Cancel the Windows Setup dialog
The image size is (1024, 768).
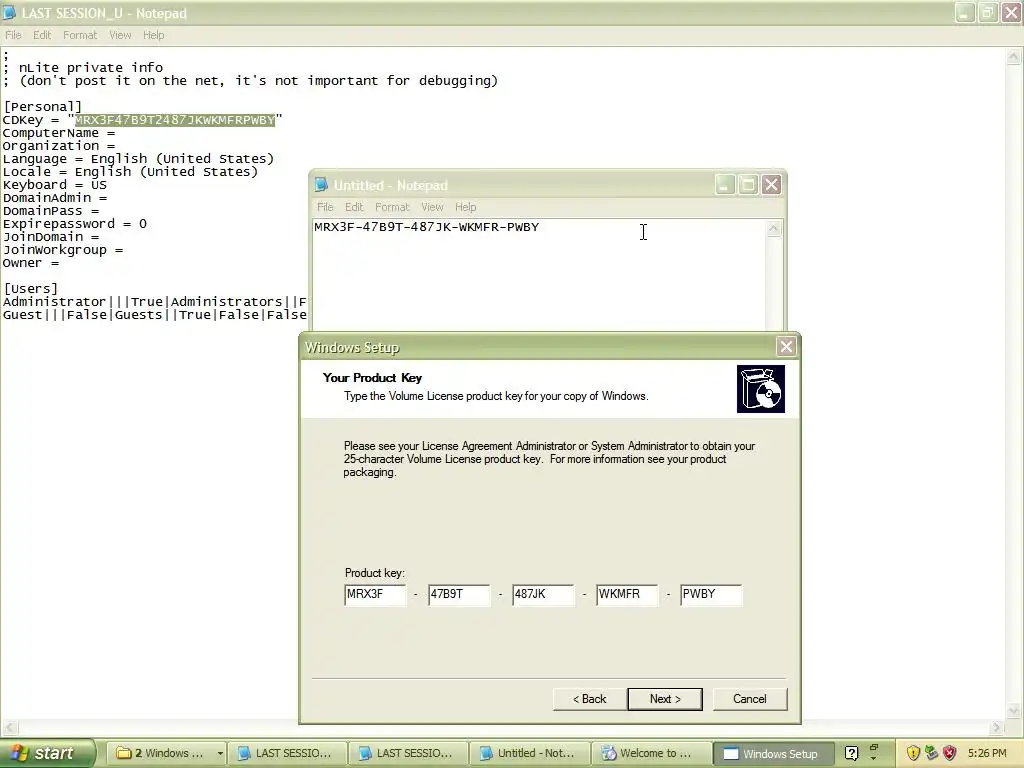point(750,699)
